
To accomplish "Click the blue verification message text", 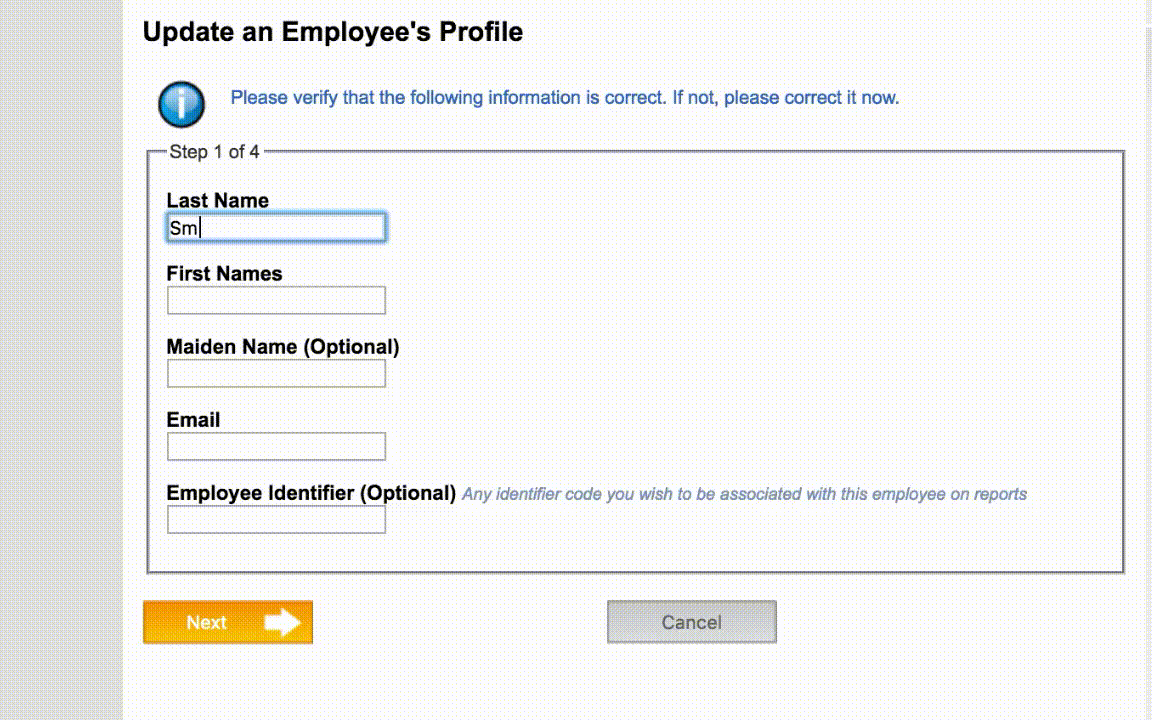I will [x=564, y=98].
